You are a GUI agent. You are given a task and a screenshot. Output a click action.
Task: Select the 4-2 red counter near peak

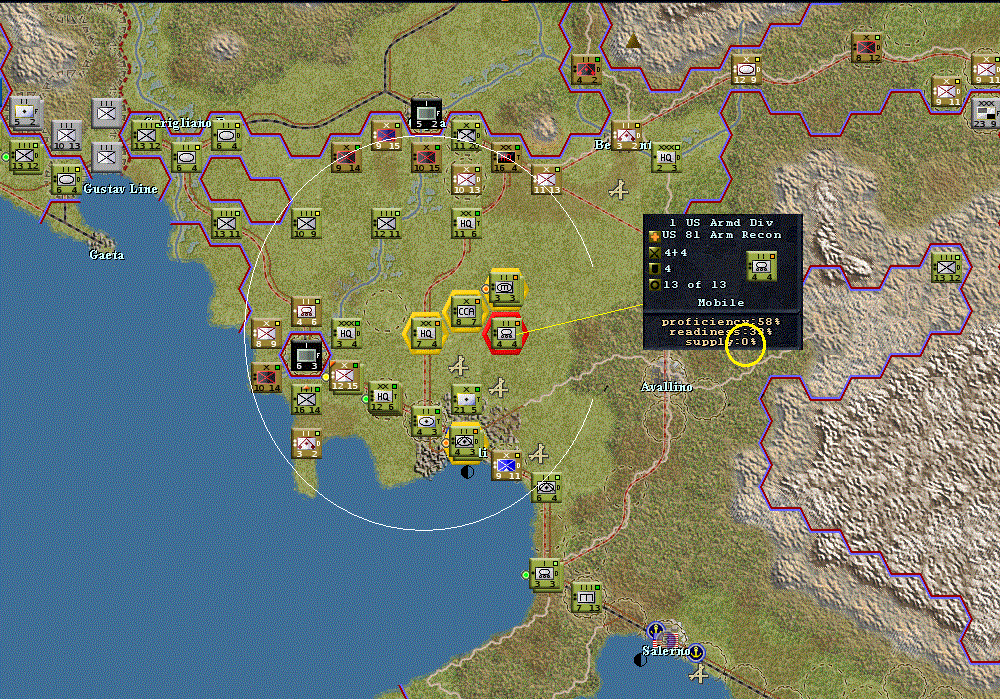coord(586,70)
